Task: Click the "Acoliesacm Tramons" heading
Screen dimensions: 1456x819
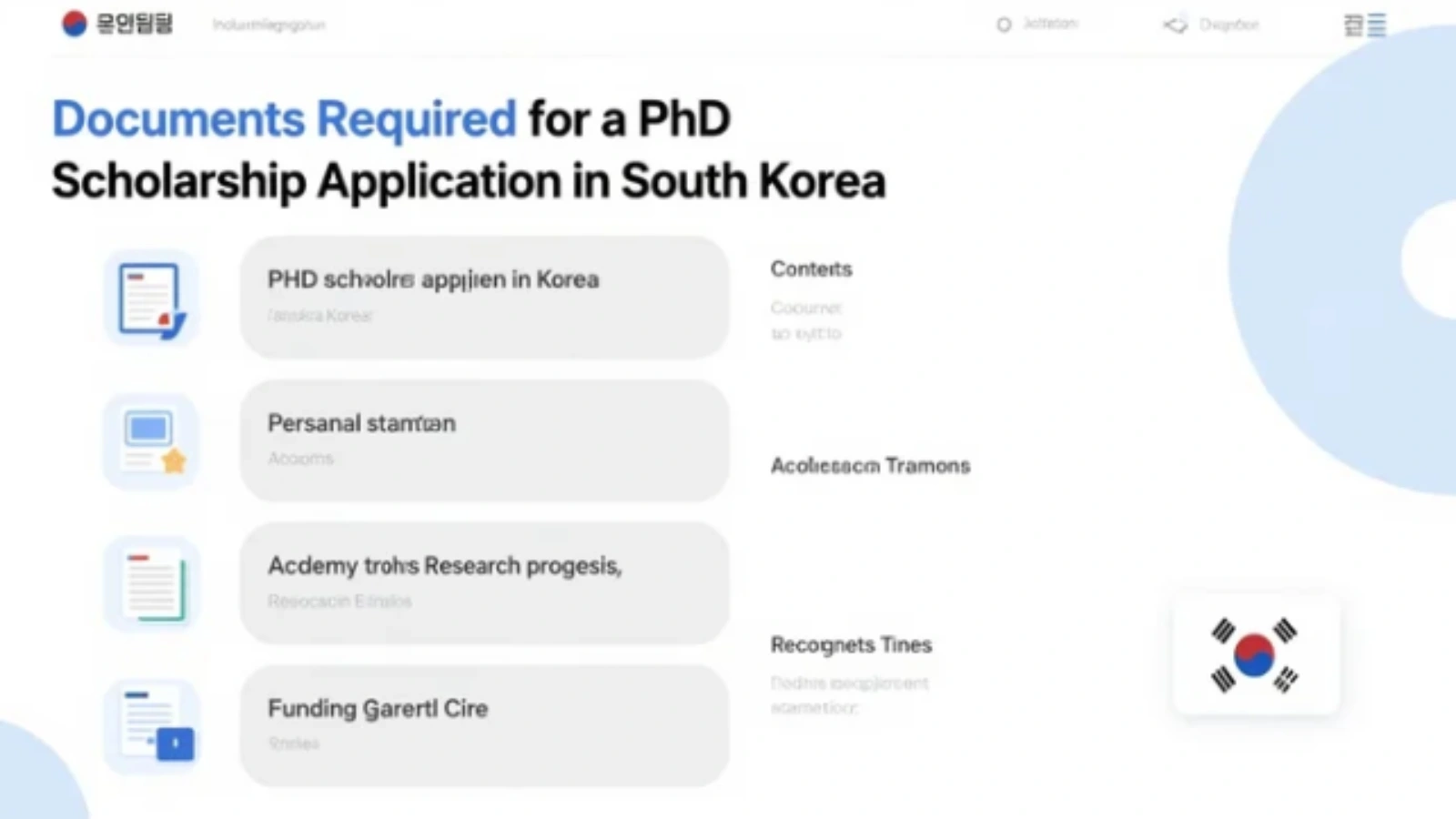Action: coord(870,465)
